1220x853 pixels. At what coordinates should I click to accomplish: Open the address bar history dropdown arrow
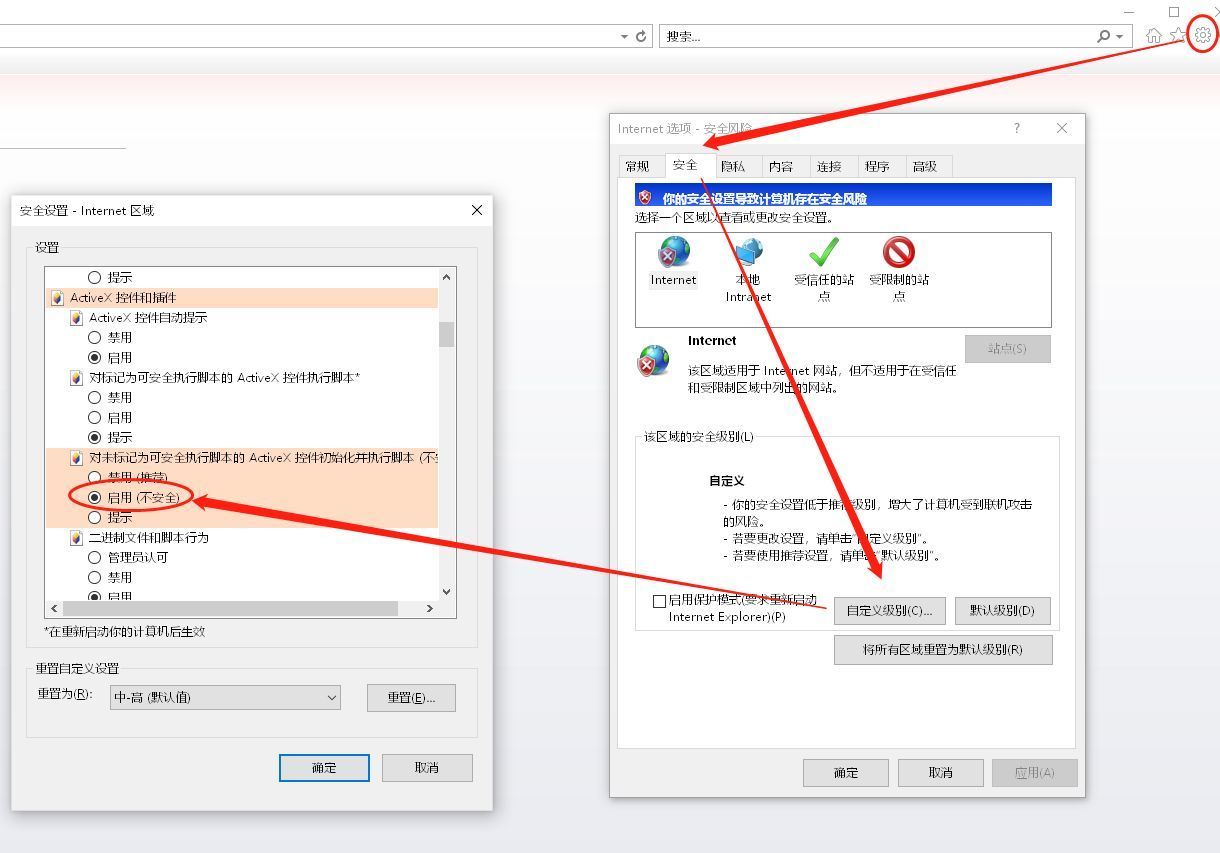point(624,36)
